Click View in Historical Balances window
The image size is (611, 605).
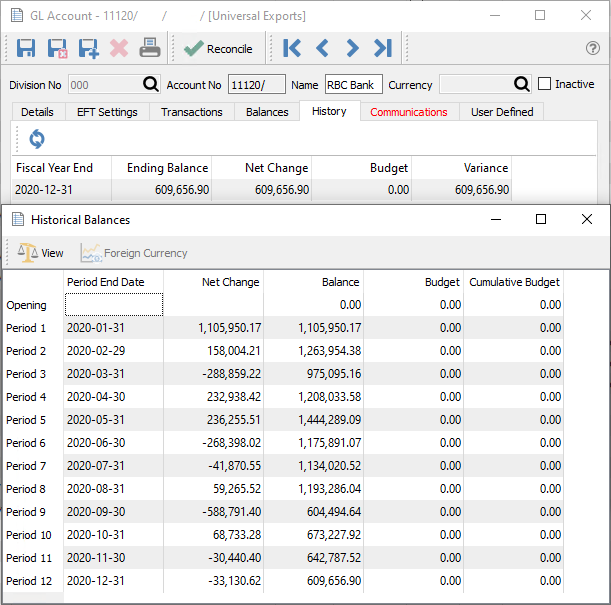41,253
